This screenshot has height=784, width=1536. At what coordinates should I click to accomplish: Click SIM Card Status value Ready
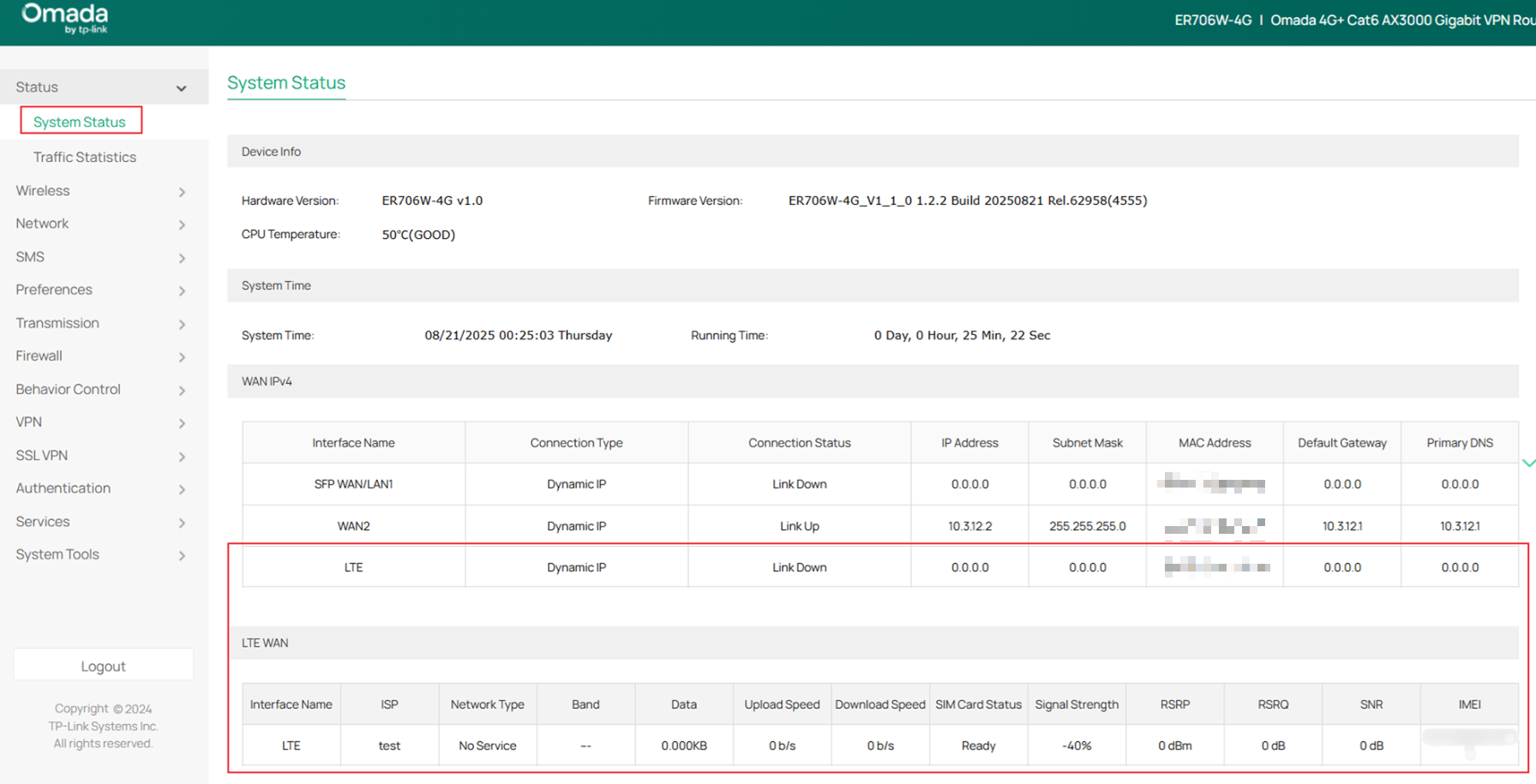pyautogui.click(x=978, y=745)
